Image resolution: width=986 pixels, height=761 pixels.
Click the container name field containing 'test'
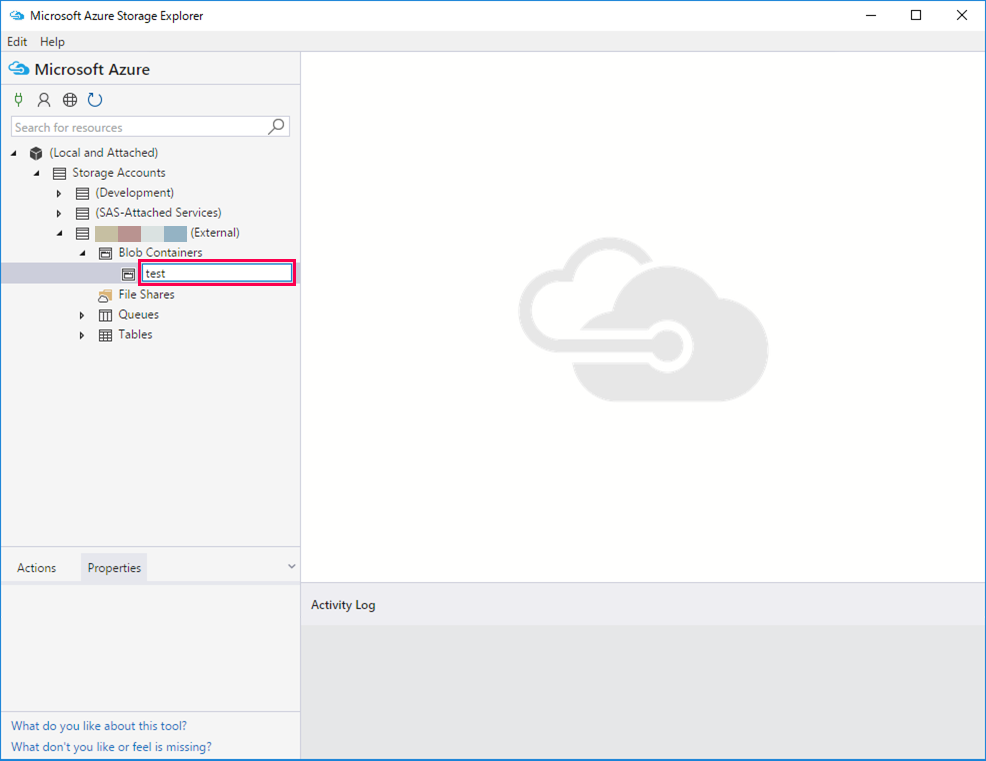pos(217,273)
